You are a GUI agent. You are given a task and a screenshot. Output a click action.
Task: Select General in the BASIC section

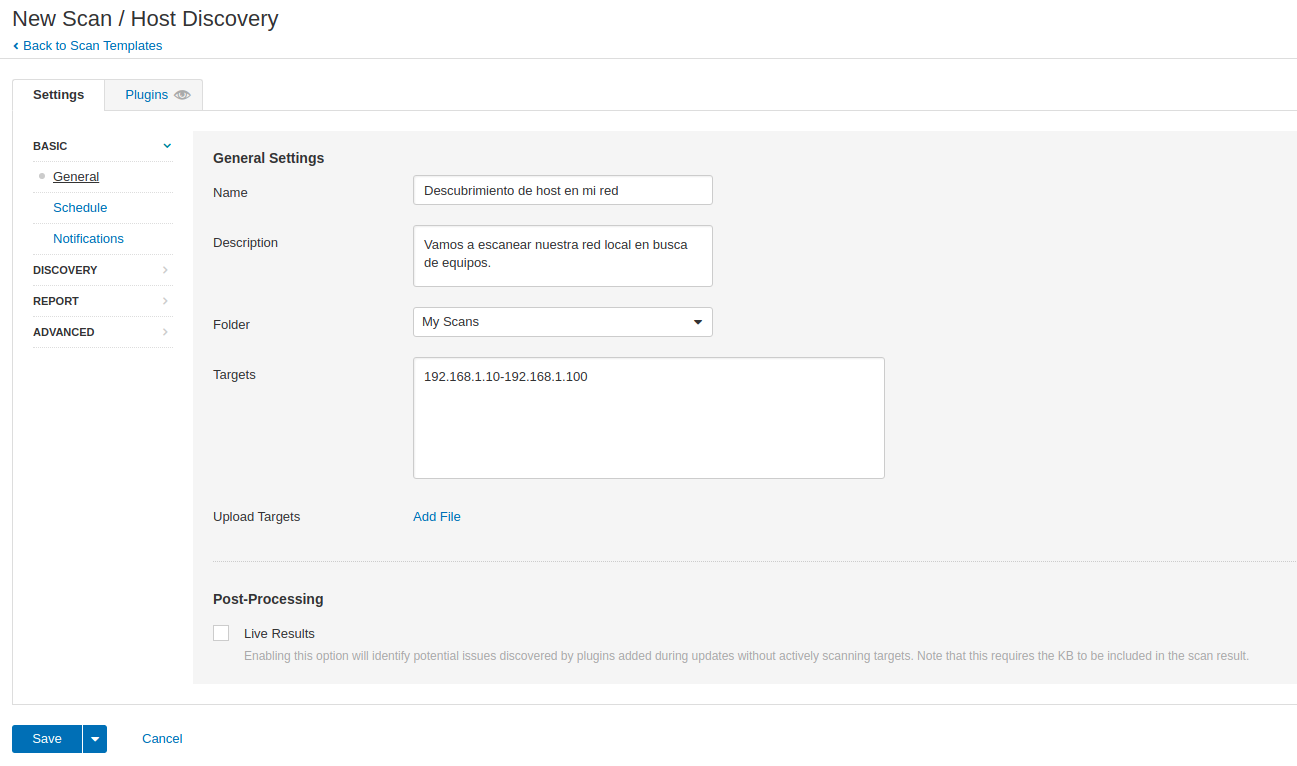coord(76,177)
